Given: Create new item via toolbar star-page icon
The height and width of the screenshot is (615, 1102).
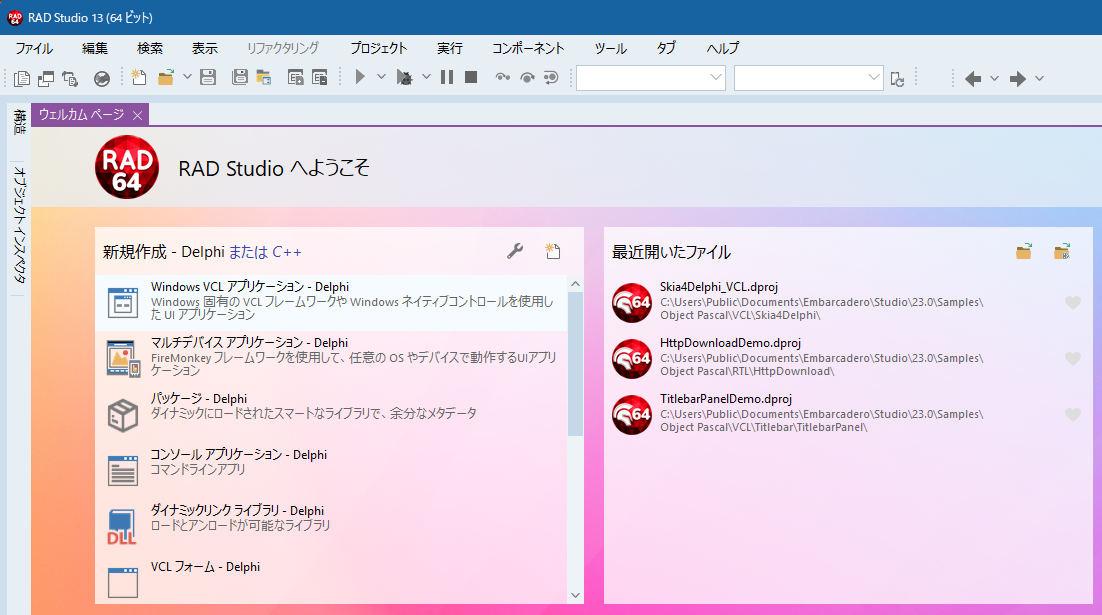Looking at the screenshot, I should 139,77.
